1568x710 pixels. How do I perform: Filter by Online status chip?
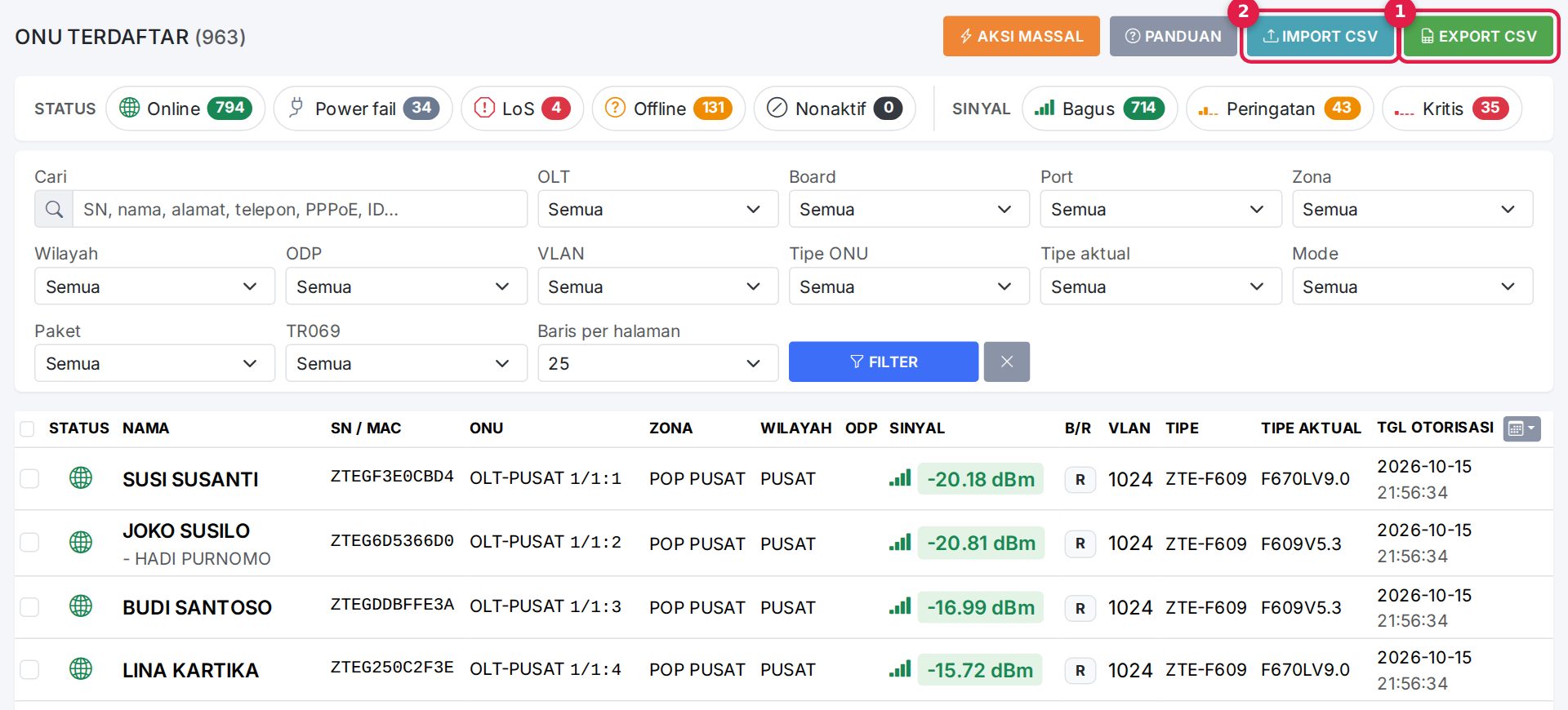[x=185, y=109]
